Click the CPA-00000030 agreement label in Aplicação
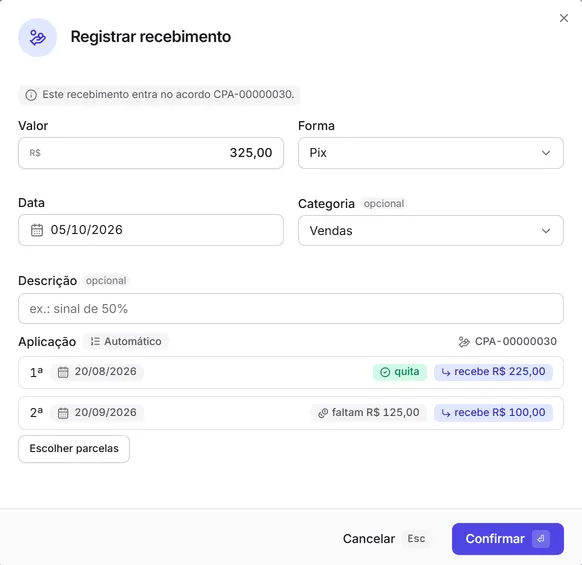 516,341
